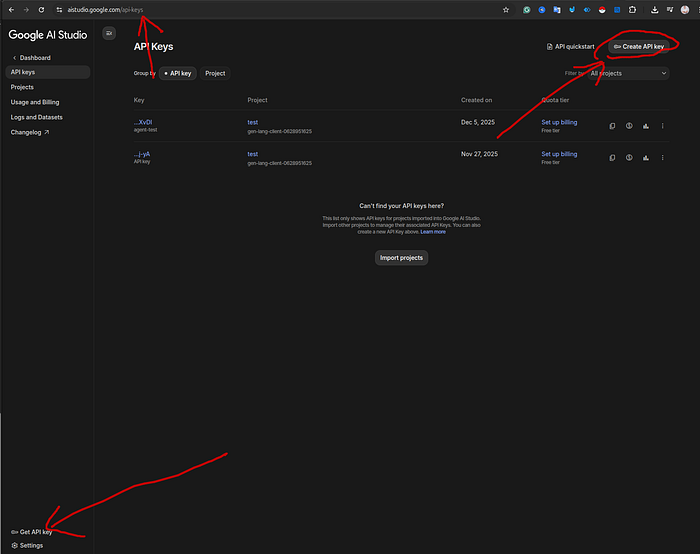Open more options for agent-test key row
Viewport: 700px width, 554px height.
662,126
